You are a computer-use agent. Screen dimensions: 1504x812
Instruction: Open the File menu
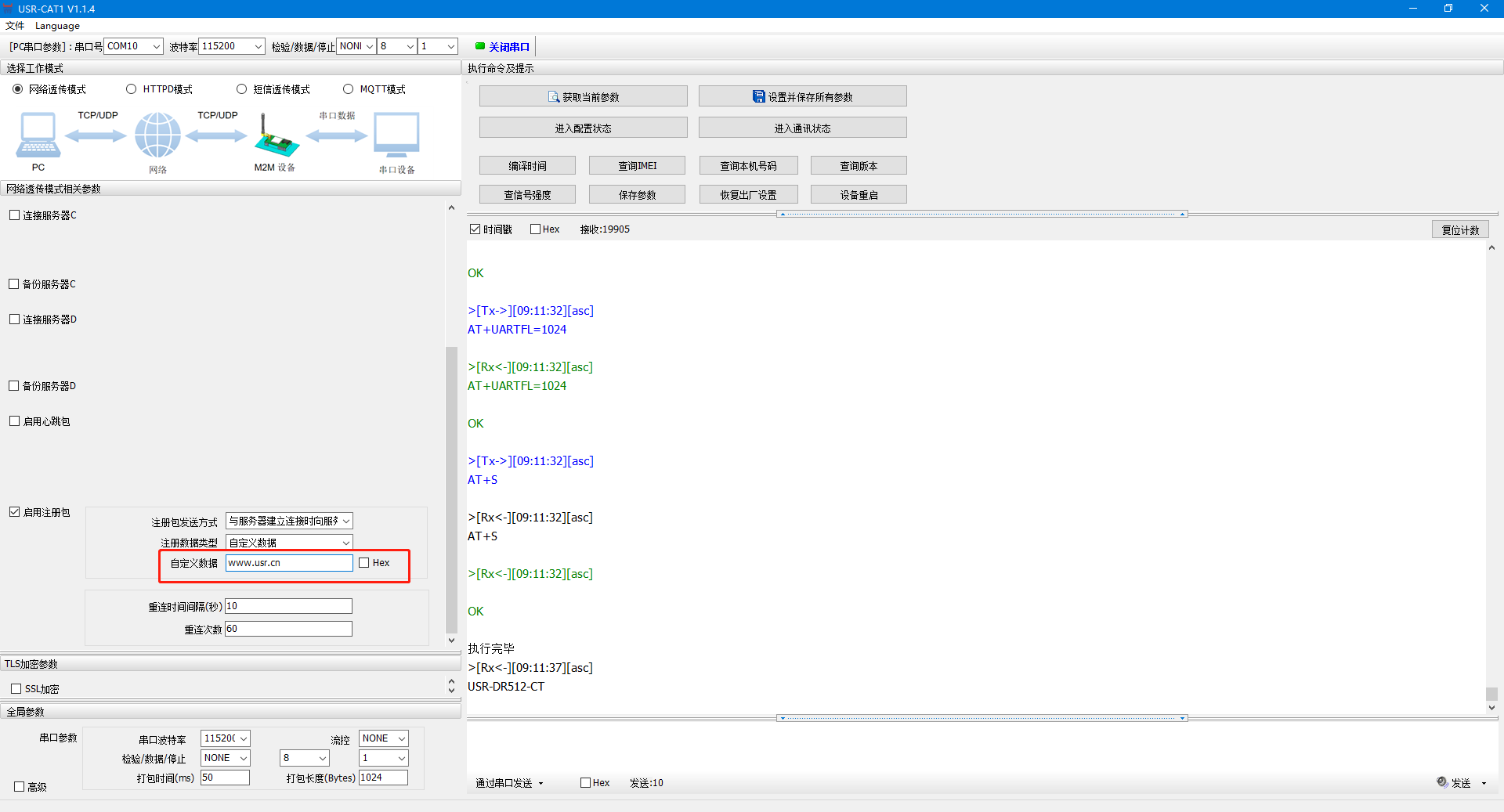click(x=15, y=26)
